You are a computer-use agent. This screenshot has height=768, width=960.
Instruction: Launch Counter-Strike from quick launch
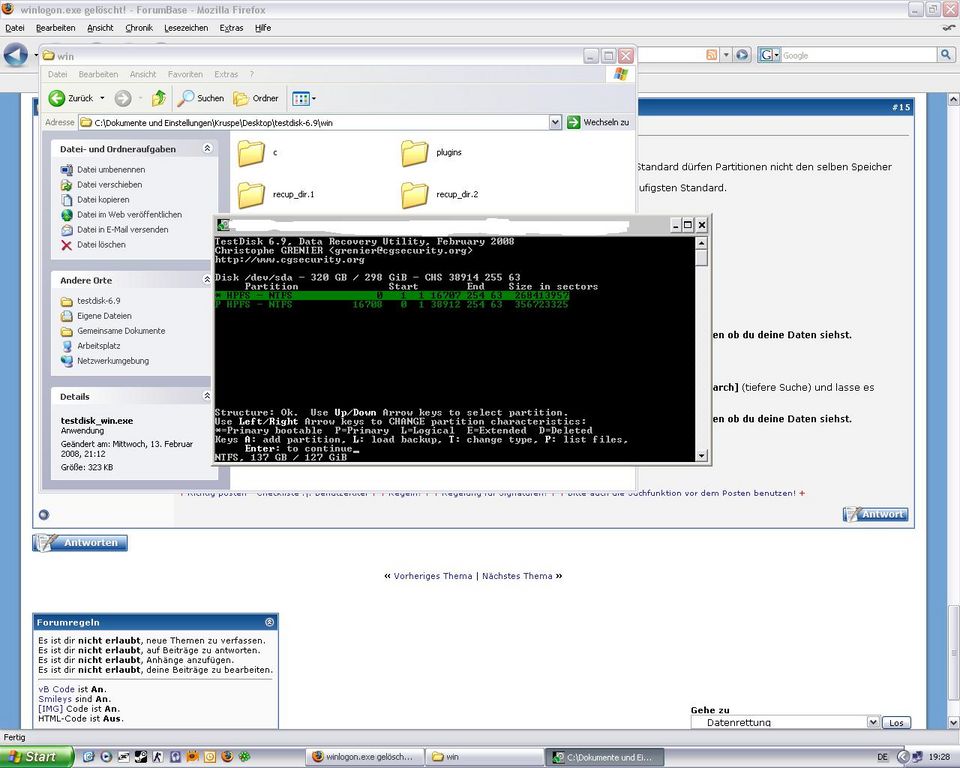point(158,757)
